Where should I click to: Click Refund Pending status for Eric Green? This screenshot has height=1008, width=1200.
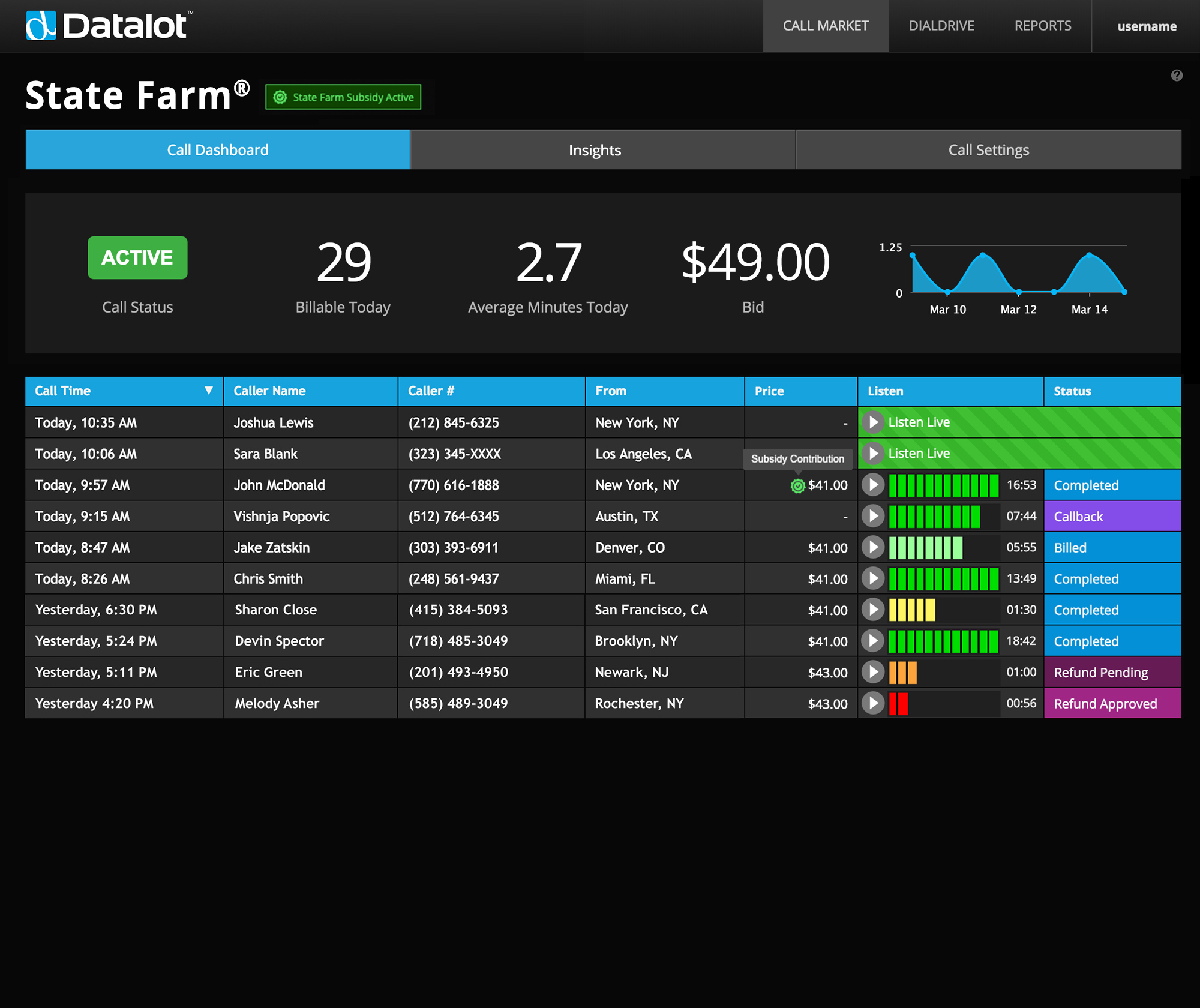coord(1112,672)
